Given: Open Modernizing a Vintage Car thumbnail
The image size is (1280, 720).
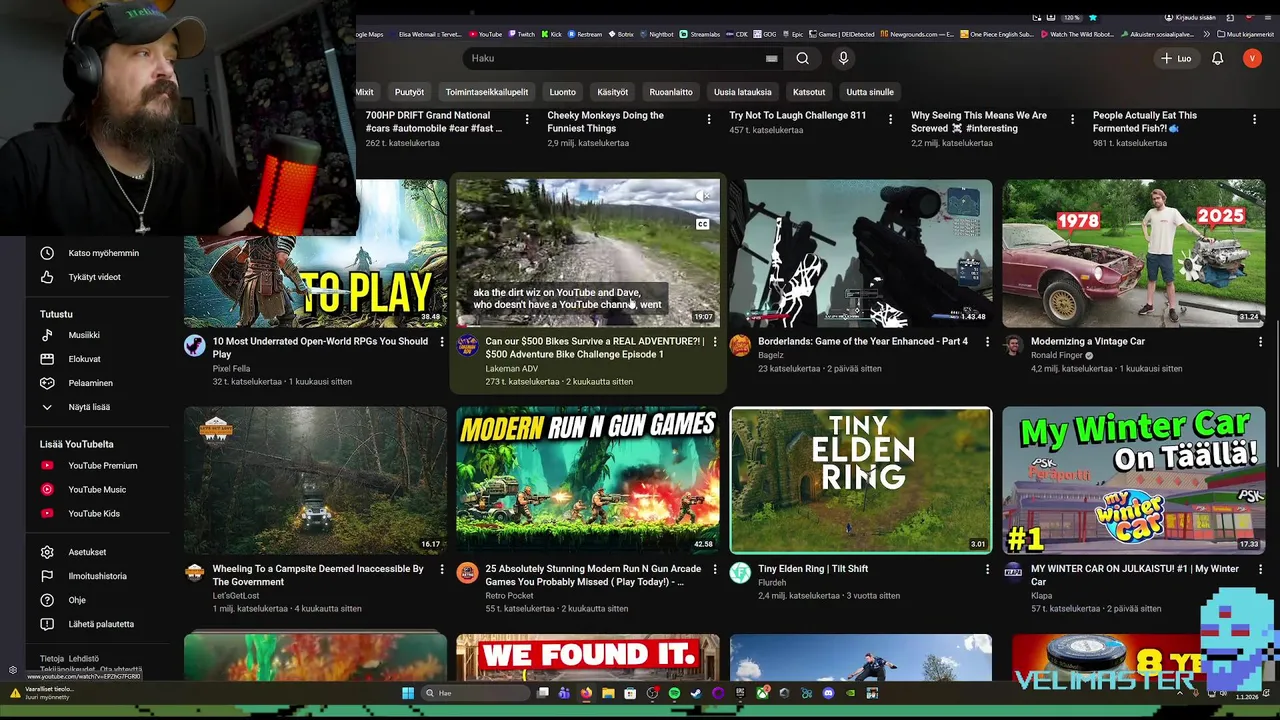Looking at the screenshot, I should (x=1134, y=254).
